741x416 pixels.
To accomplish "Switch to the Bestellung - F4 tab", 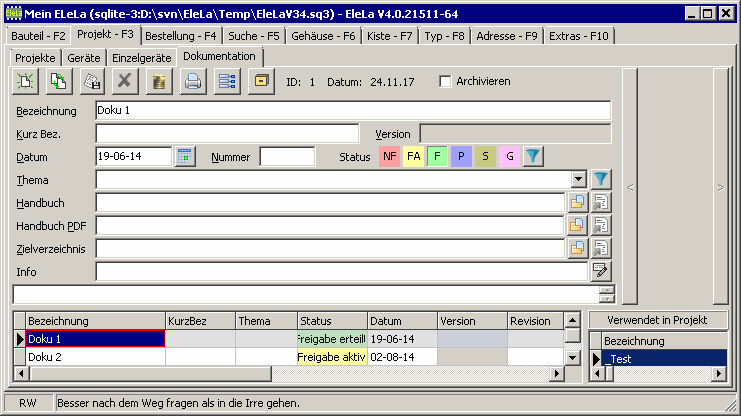I will [180, 36].
